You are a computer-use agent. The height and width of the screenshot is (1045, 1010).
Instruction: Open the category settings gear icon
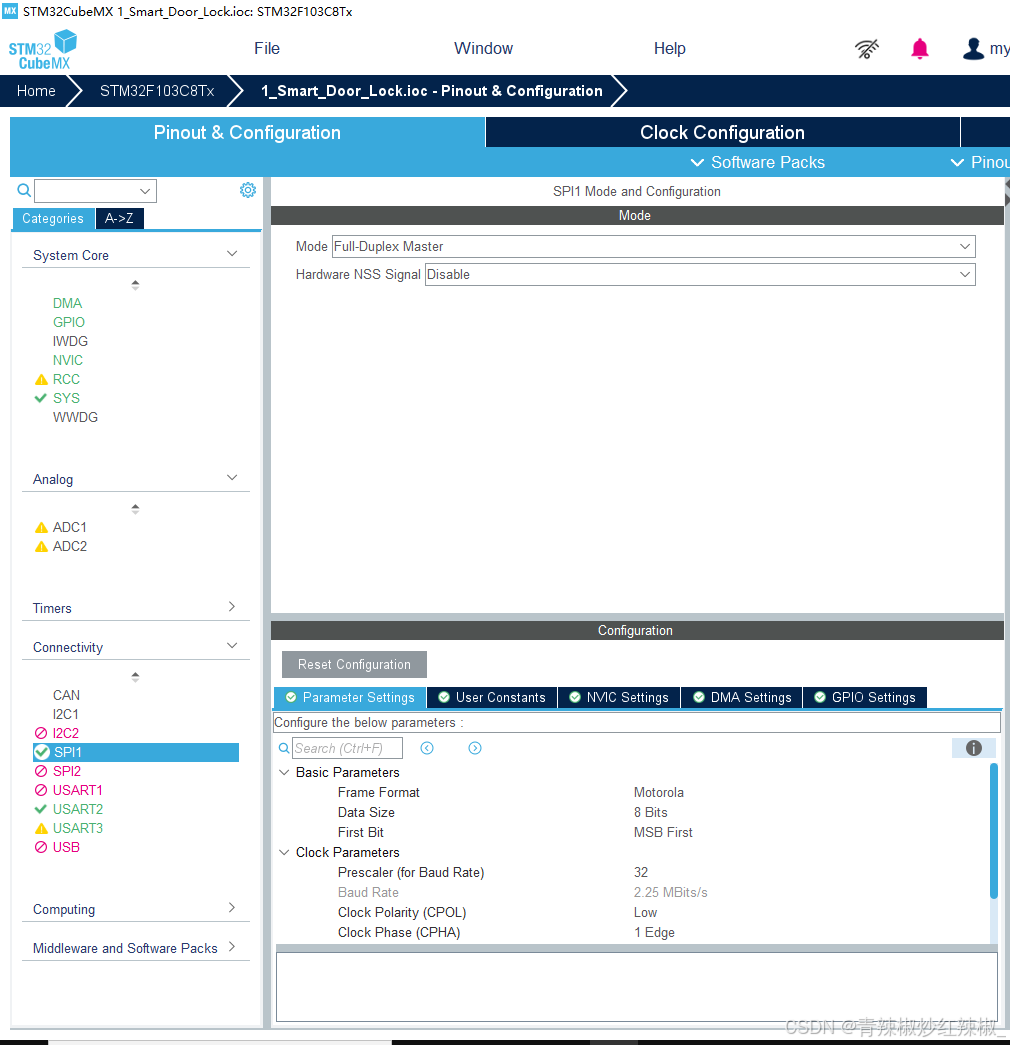247,190
